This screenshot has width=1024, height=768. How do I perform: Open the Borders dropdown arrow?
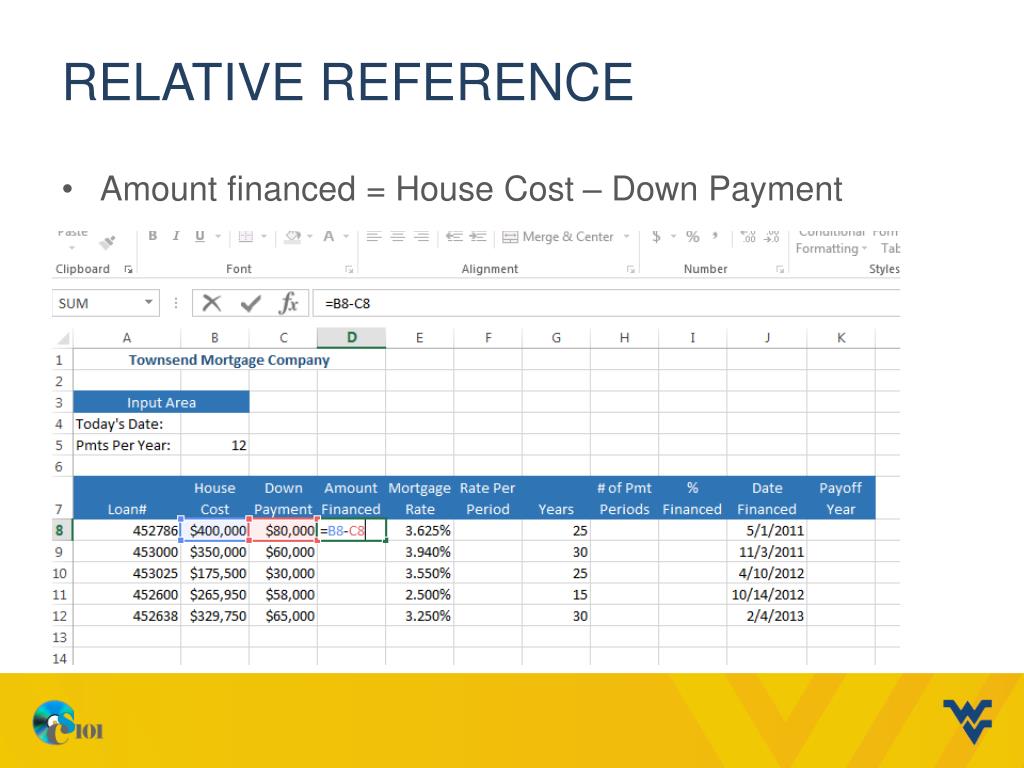pos(264,236)
